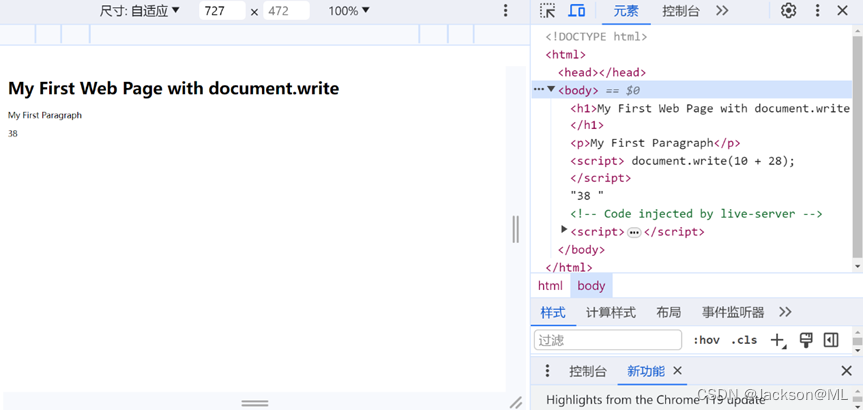The image size is (863, 410).
Task: Open device toolbar more options menu
Action: 505,11
